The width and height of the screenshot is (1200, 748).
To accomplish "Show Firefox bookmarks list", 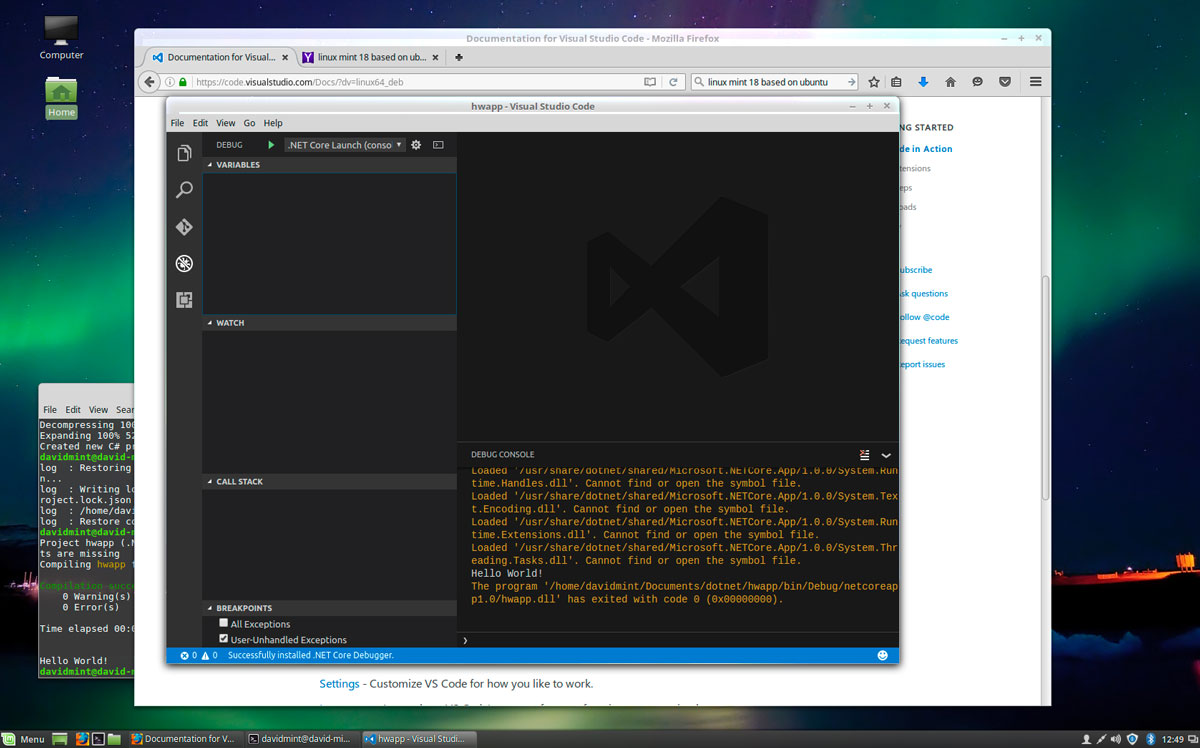I will coord(897,82).
